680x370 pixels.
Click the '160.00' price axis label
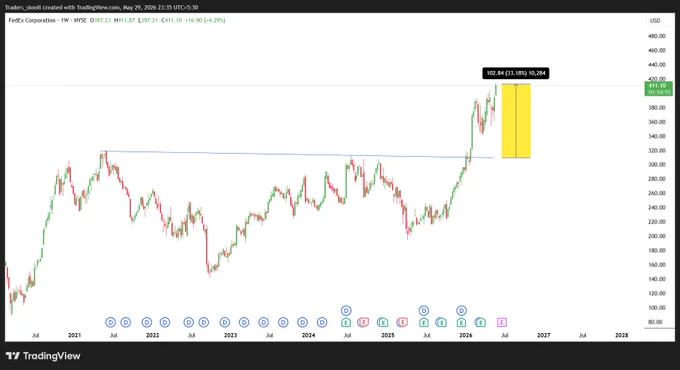pyautogui.click(x=657, y=265)
